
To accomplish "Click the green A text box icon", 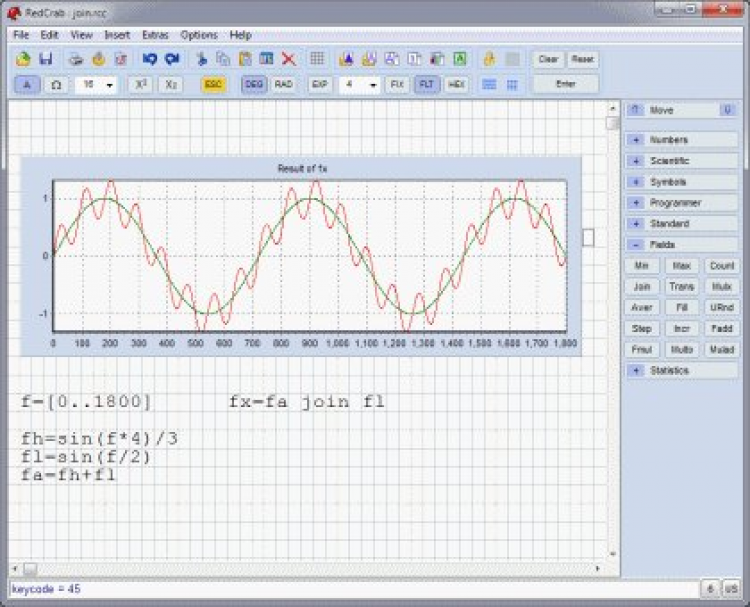I will click(x=460, y=59).
